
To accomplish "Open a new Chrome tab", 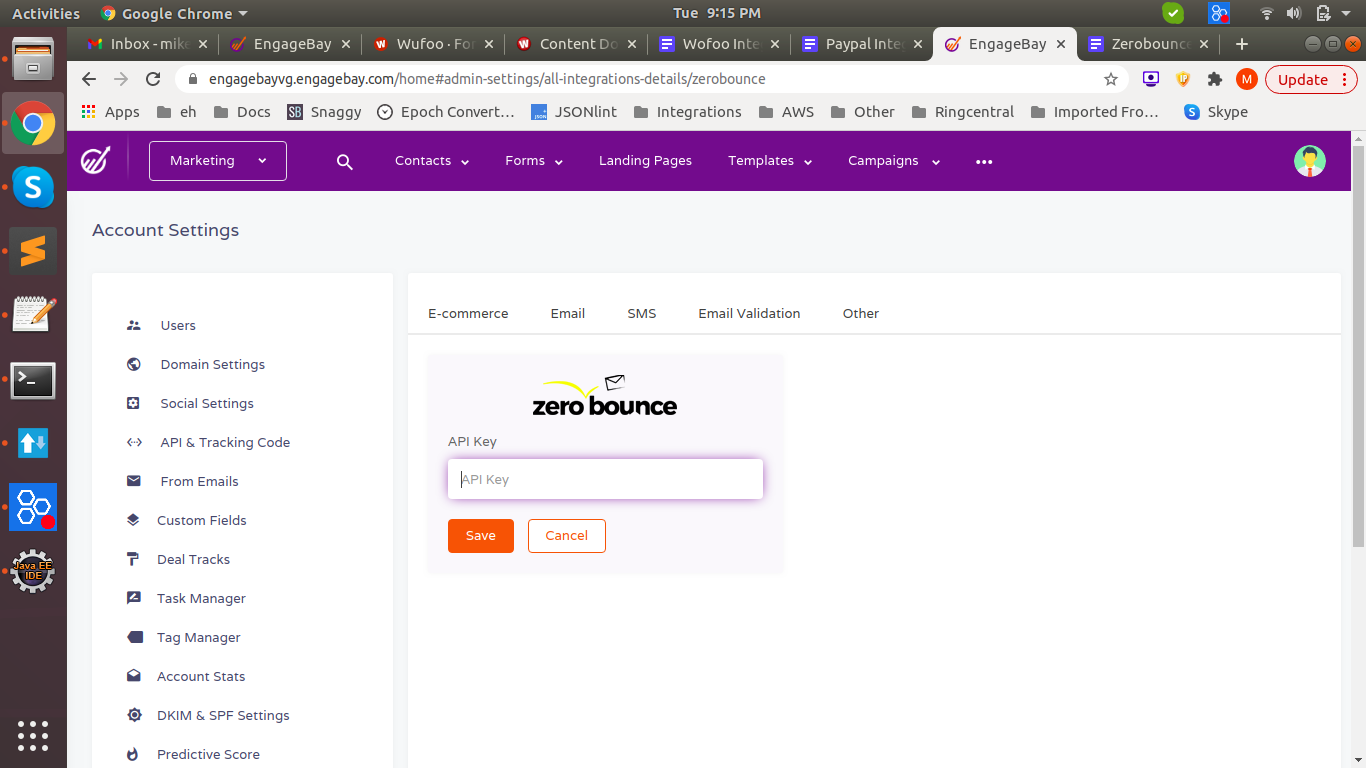I will click(1242, 44).
